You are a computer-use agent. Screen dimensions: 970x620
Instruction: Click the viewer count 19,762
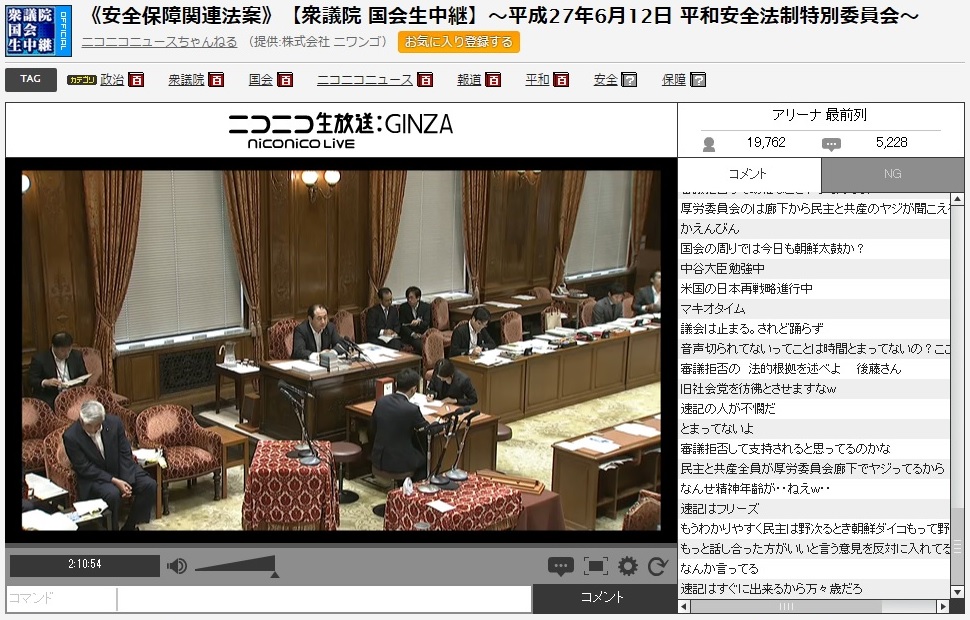(x=766, y=143)
